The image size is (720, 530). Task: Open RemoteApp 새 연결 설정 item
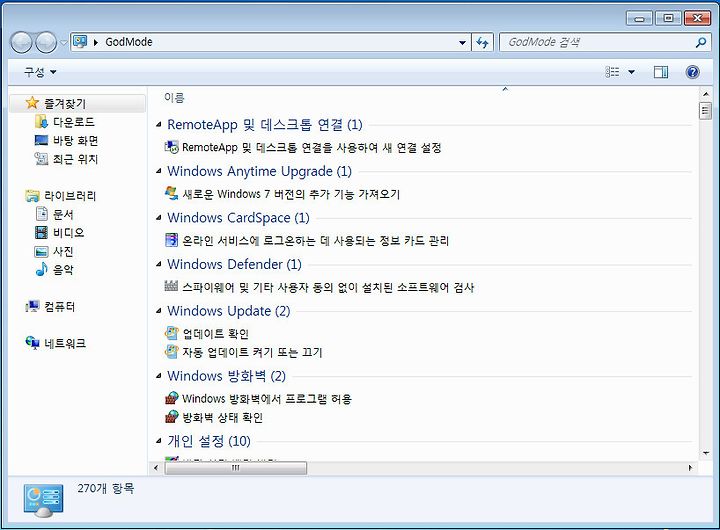pos(311,147)
